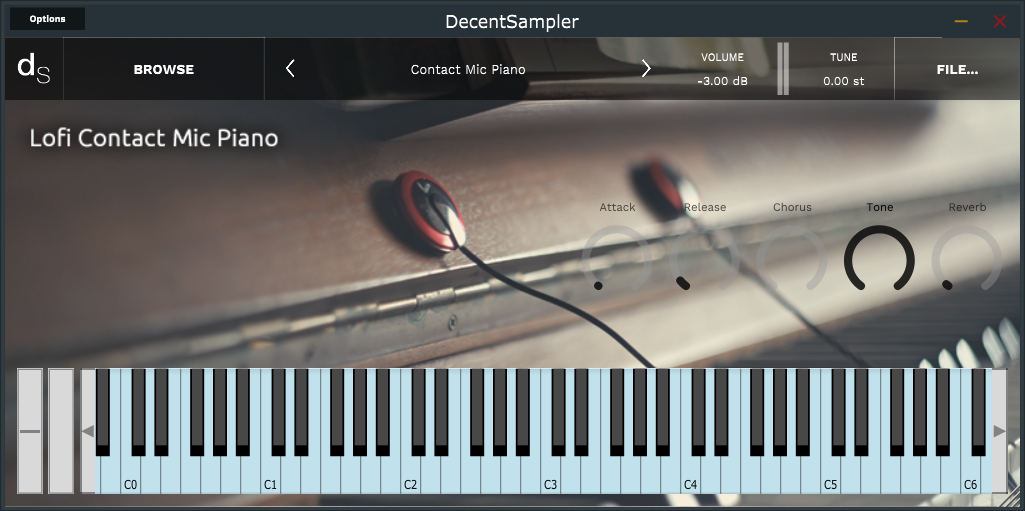1025x511 pixels.
Task: Play the C3 key
Action: coord(550,475)
